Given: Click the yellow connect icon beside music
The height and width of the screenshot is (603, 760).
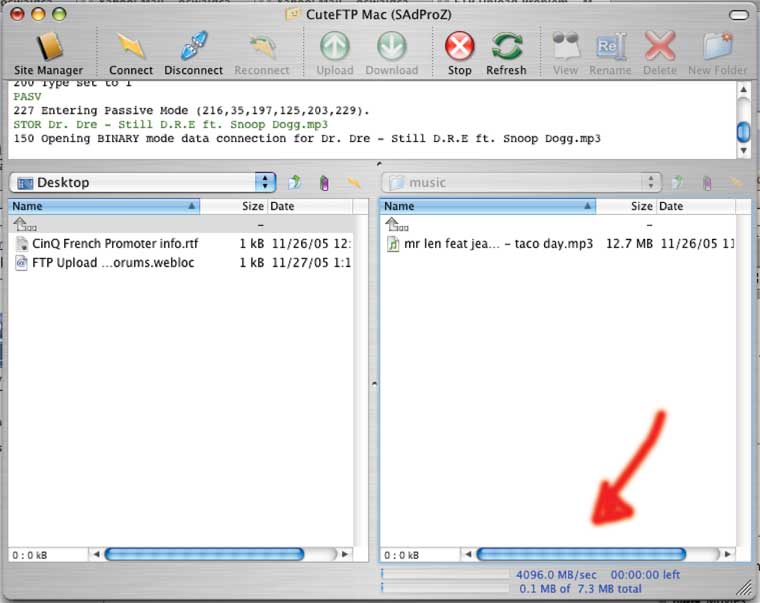Looking at the screenshot, I should [736, 183].
